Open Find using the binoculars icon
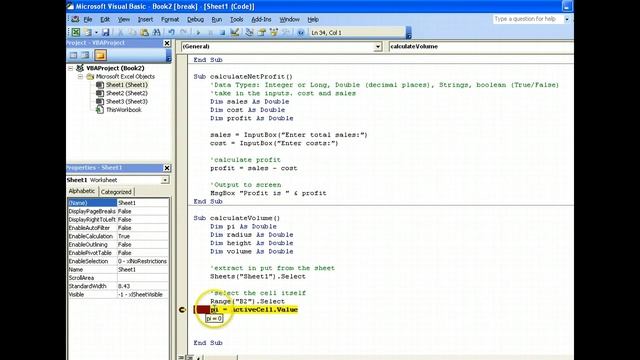Viewport: 640px width, 360px height. 156,32
